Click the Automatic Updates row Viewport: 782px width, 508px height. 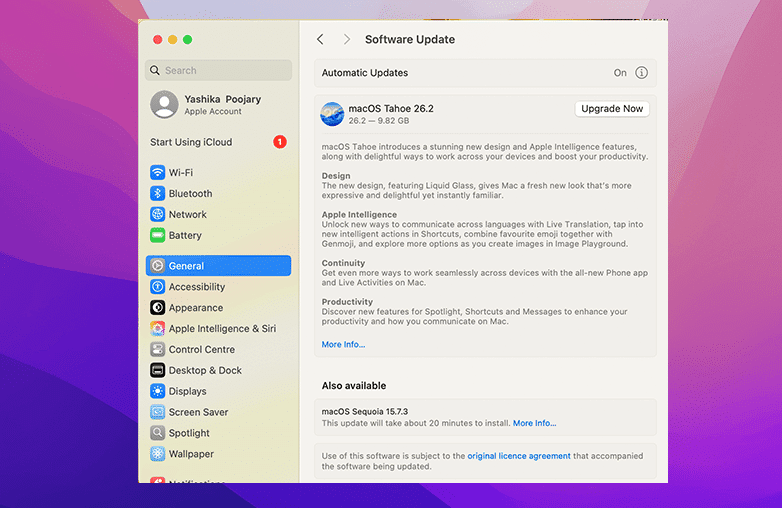pyautogui.click(x=485, y=73)
